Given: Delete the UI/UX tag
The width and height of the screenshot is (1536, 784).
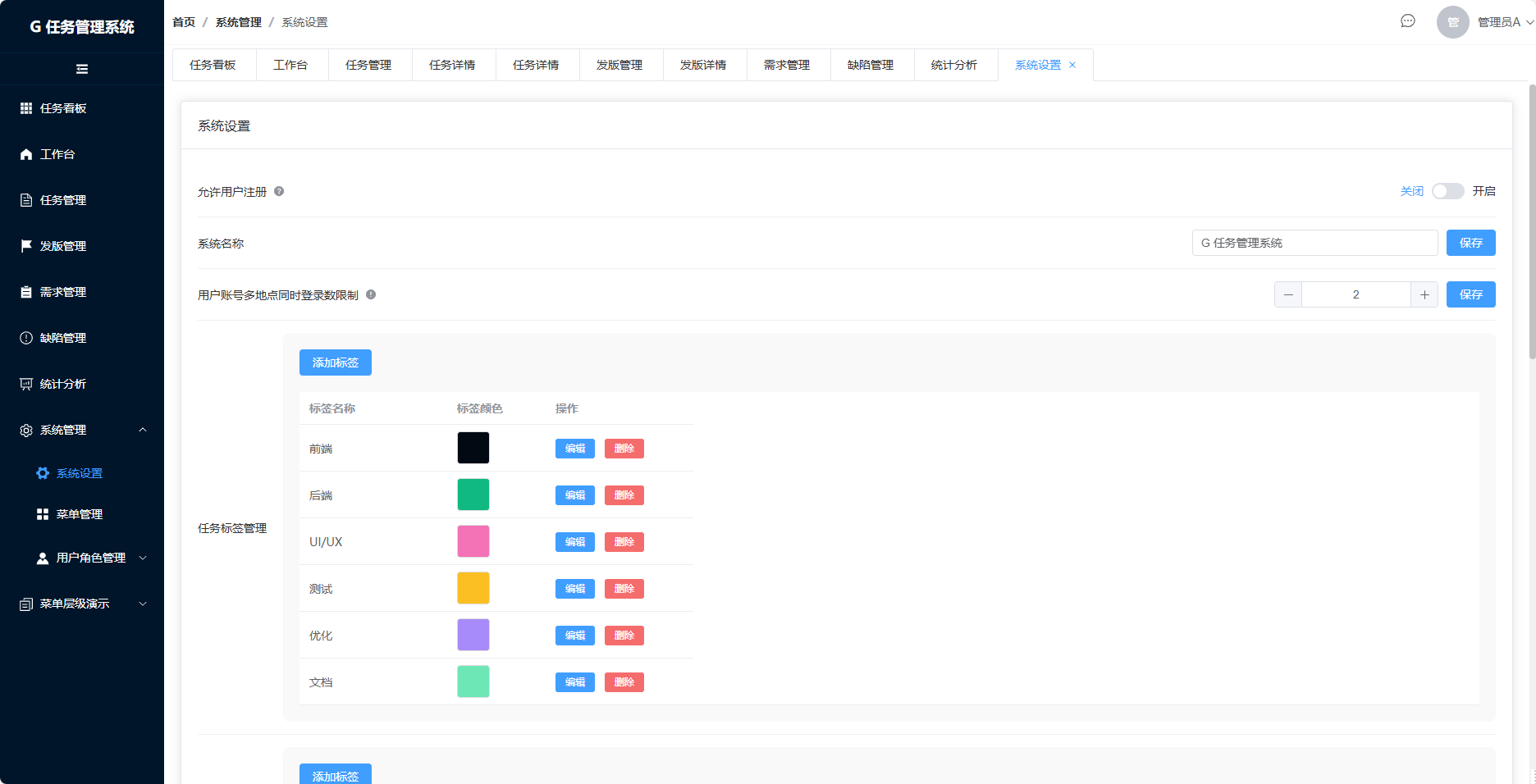Looking at the screenshot, I should tap(624, 542).
